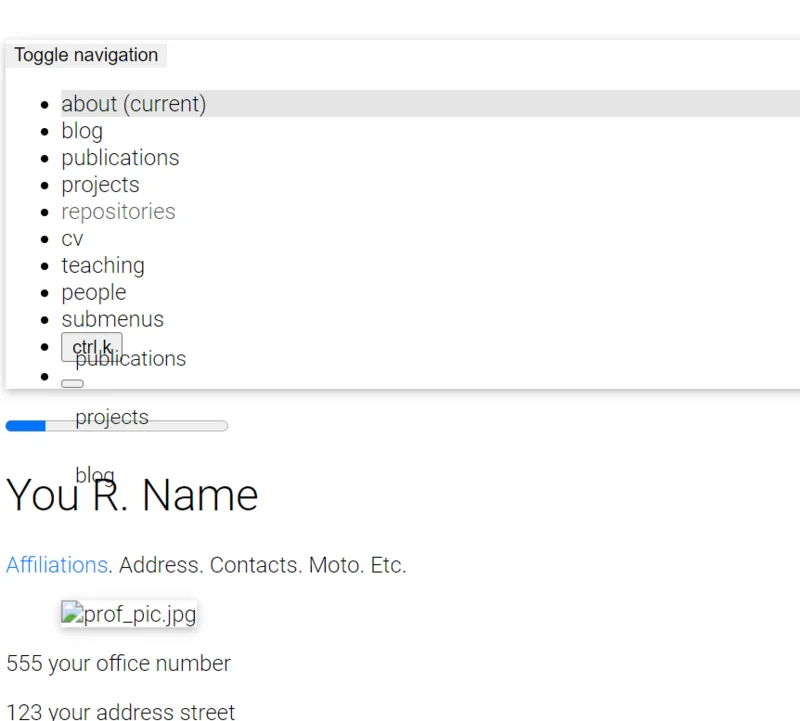Go to blog in the bulleted nav list
Viewport: 800px width, 721px height.
point(82,131)
